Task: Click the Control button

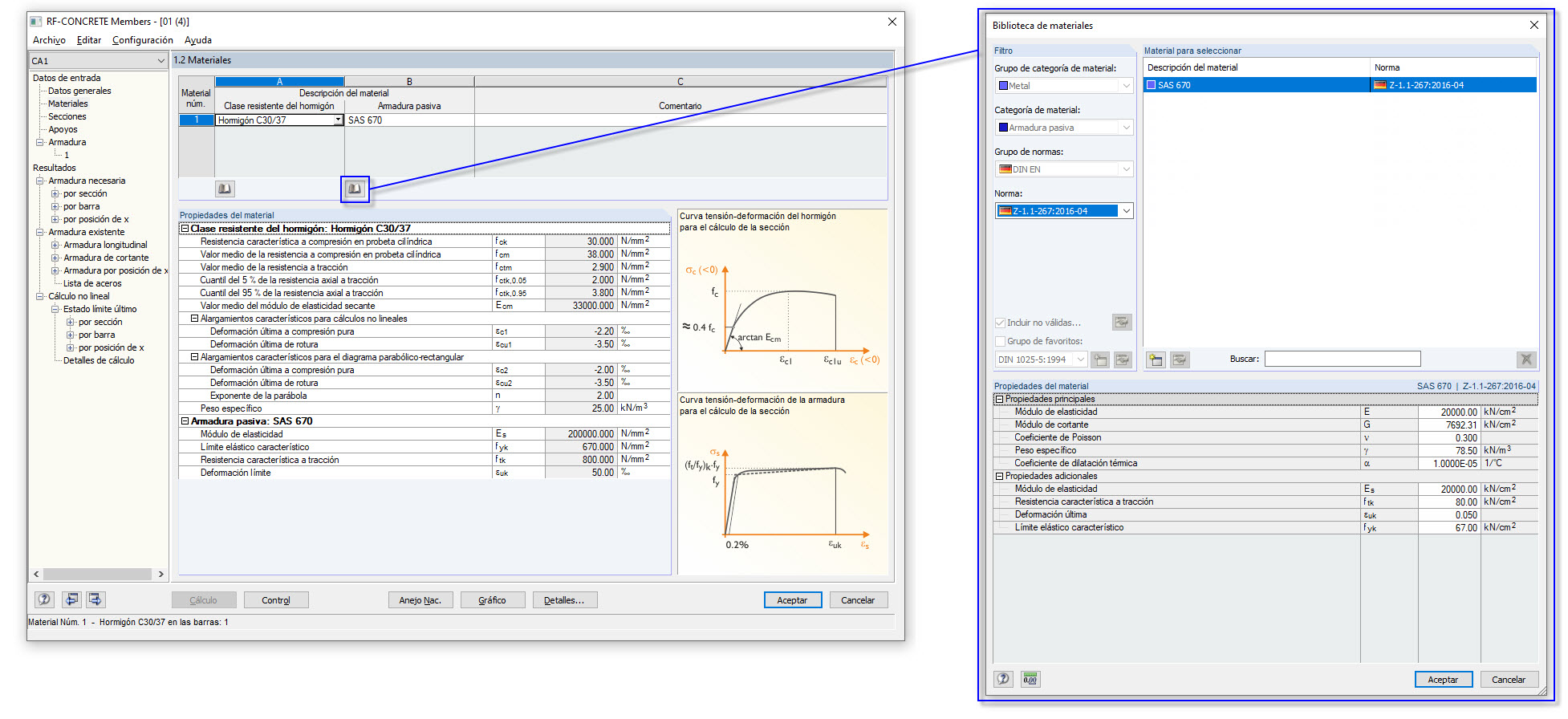Action: [x=276, y=600]
